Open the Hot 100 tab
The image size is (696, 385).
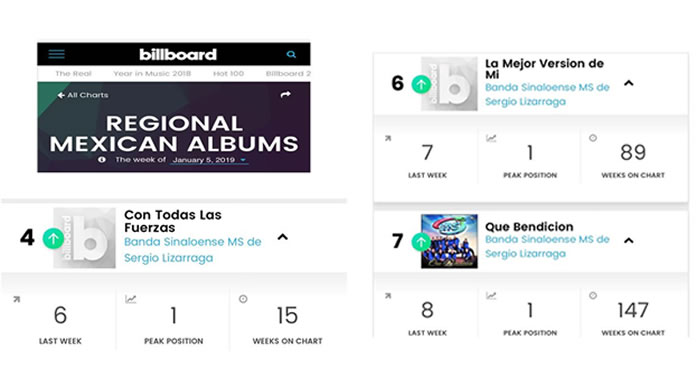click(228, 74)
